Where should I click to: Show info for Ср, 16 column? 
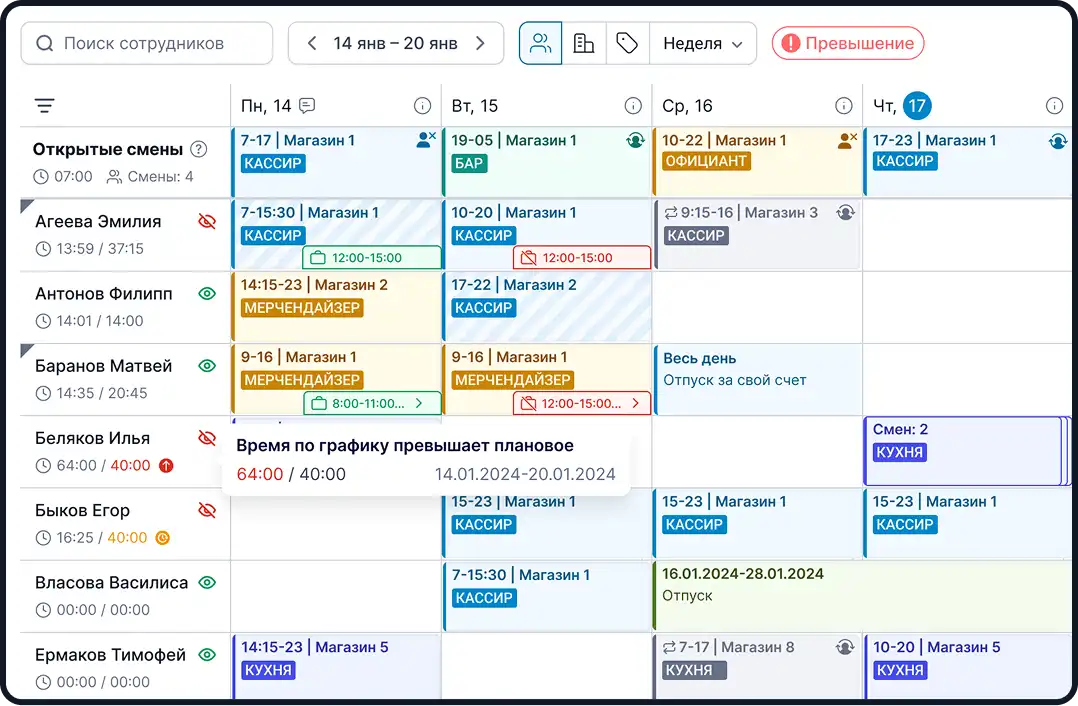pyautogui.click(x=844, y=105)
